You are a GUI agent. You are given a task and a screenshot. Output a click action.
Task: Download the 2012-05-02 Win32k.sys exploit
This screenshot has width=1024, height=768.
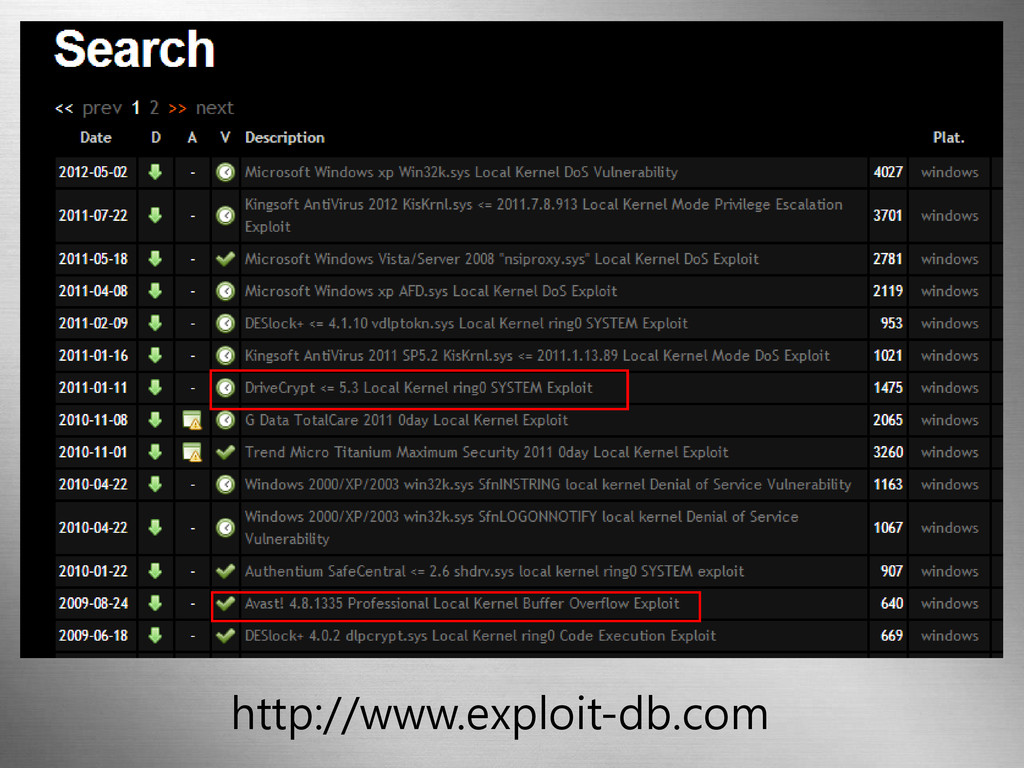155,172
